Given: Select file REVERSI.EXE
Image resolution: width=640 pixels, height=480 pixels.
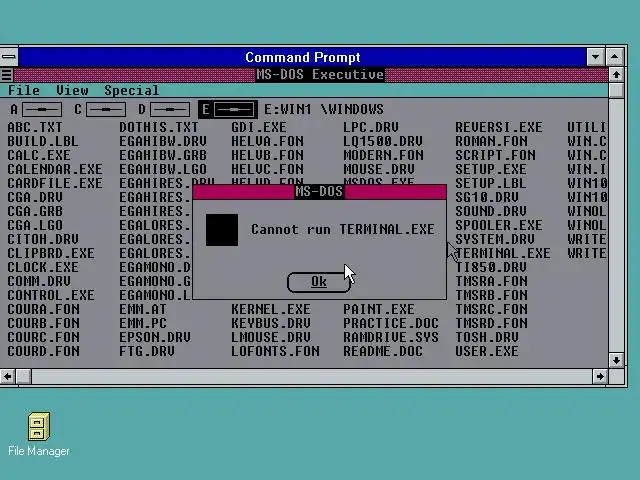Looking at the screenshot, I should pyautogui.click(x=499, y=127).
